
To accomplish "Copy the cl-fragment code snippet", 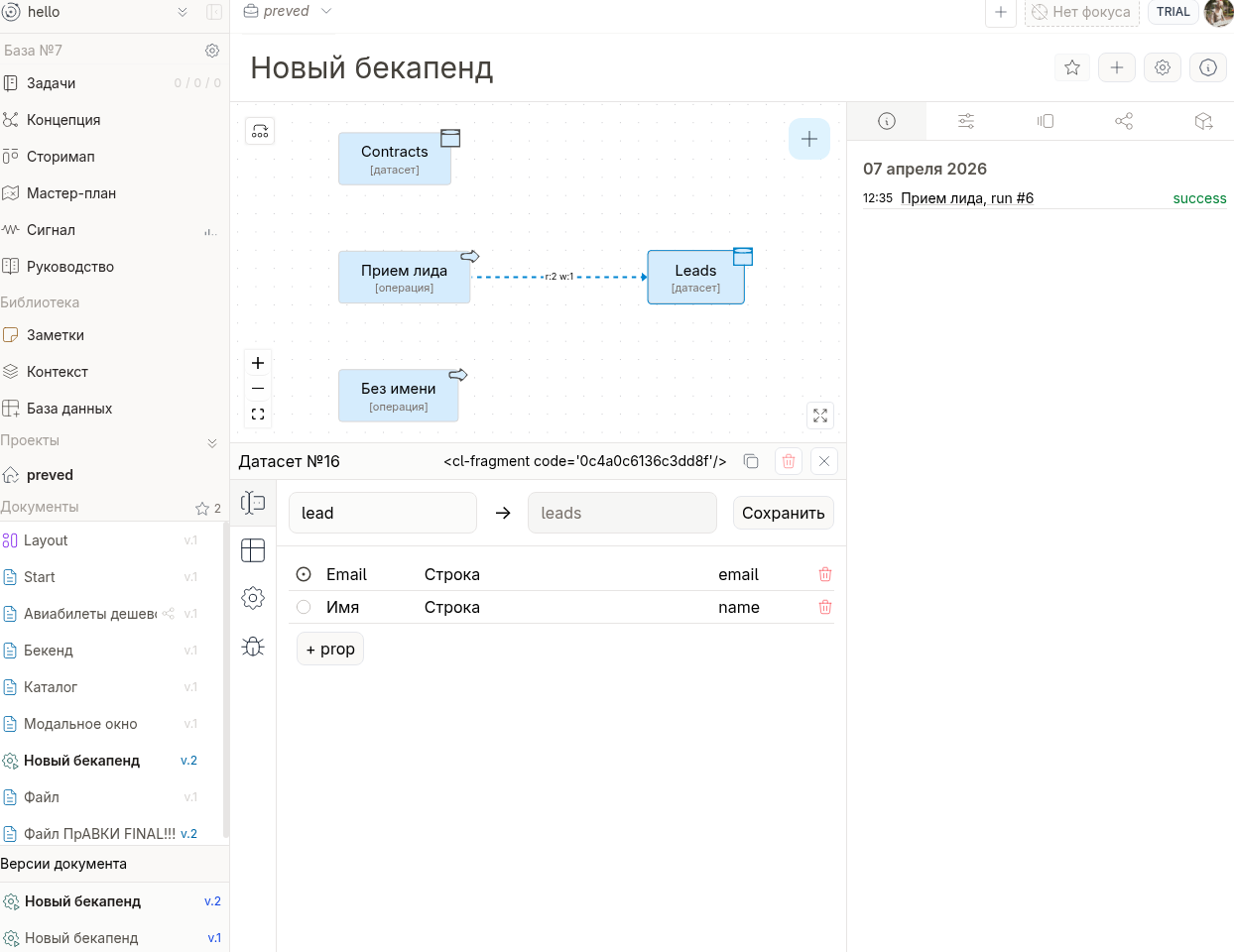I will point(751,461).
